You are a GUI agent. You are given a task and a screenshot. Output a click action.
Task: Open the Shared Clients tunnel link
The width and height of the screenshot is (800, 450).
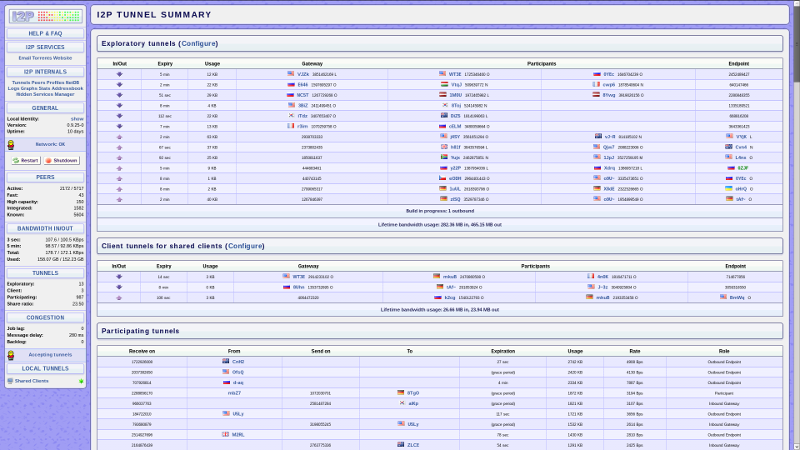click(x=32, y=381)
